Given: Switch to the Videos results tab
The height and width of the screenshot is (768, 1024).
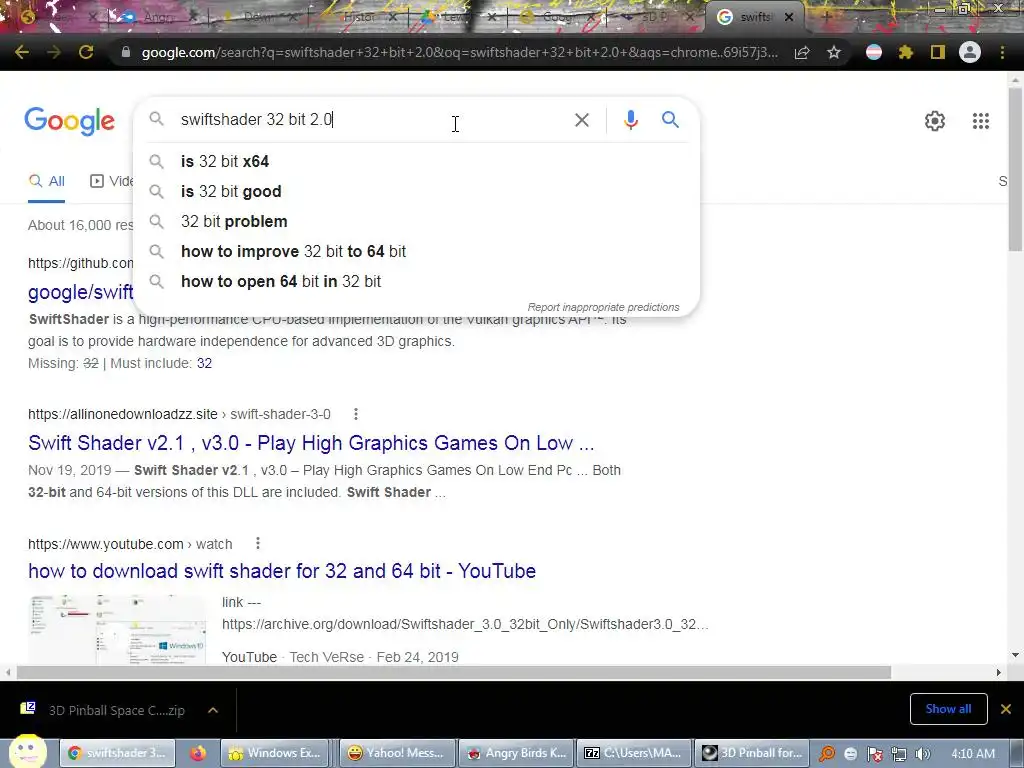Looking at the screenshot, I should 112,181.
